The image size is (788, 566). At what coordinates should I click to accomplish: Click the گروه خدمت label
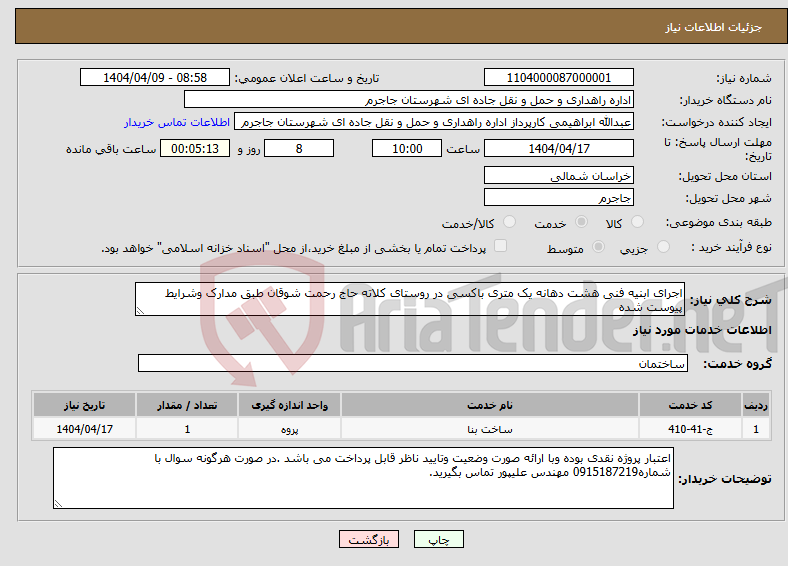(737, 364)
